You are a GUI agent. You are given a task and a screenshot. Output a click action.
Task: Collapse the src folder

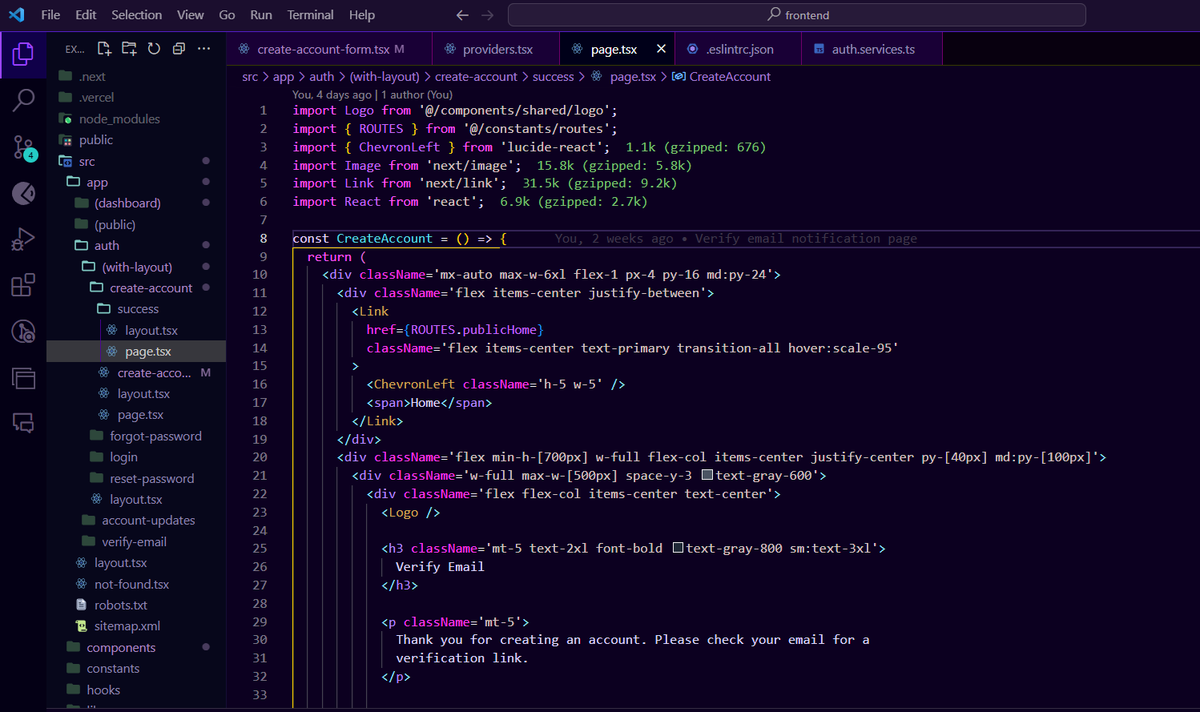click(136, 161)
